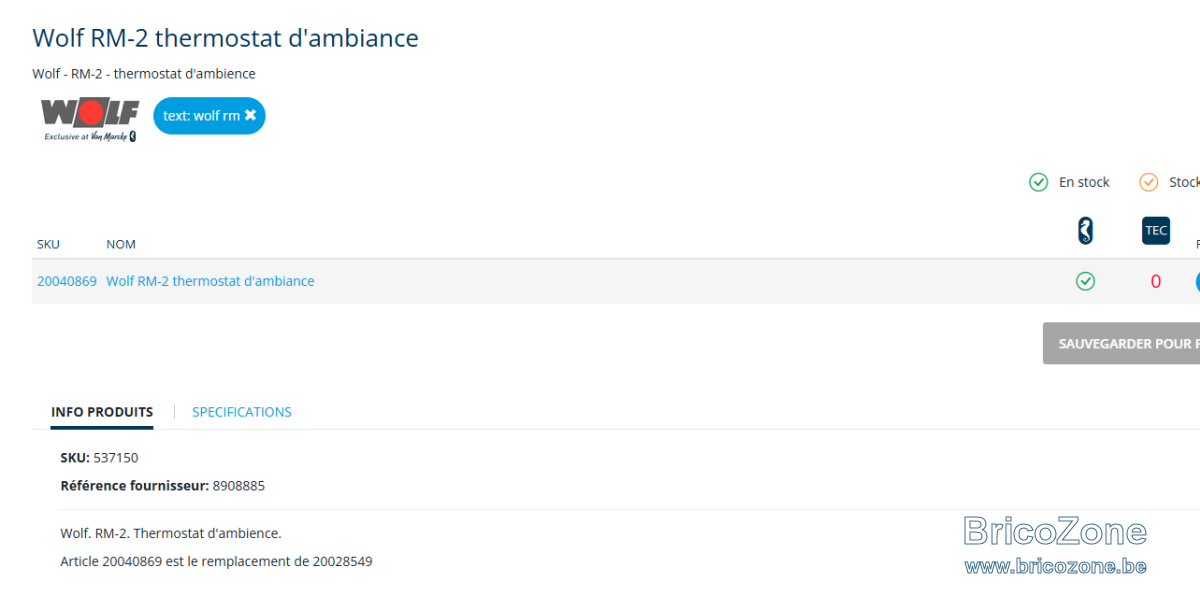Click the blue circular icon at row end
1200x610 pixels.
click(1198, 281)
